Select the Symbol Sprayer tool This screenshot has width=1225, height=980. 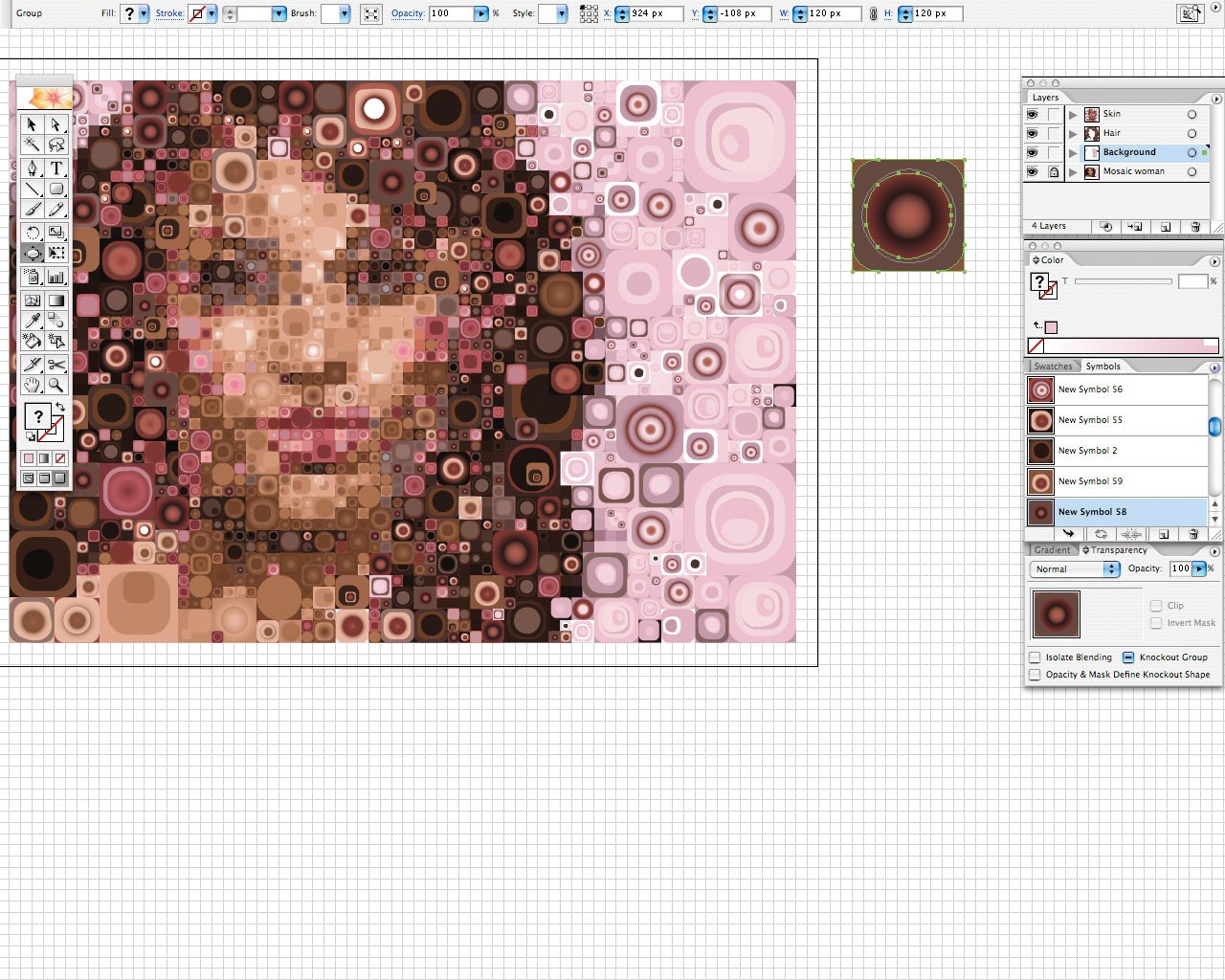[32, 277]
